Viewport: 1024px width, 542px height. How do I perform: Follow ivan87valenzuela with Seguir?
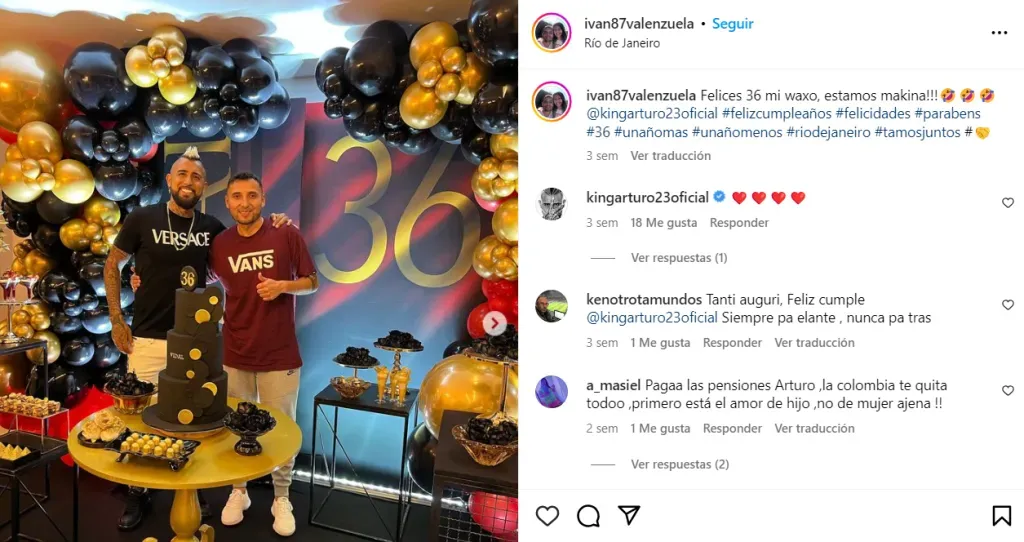point(732,24)
